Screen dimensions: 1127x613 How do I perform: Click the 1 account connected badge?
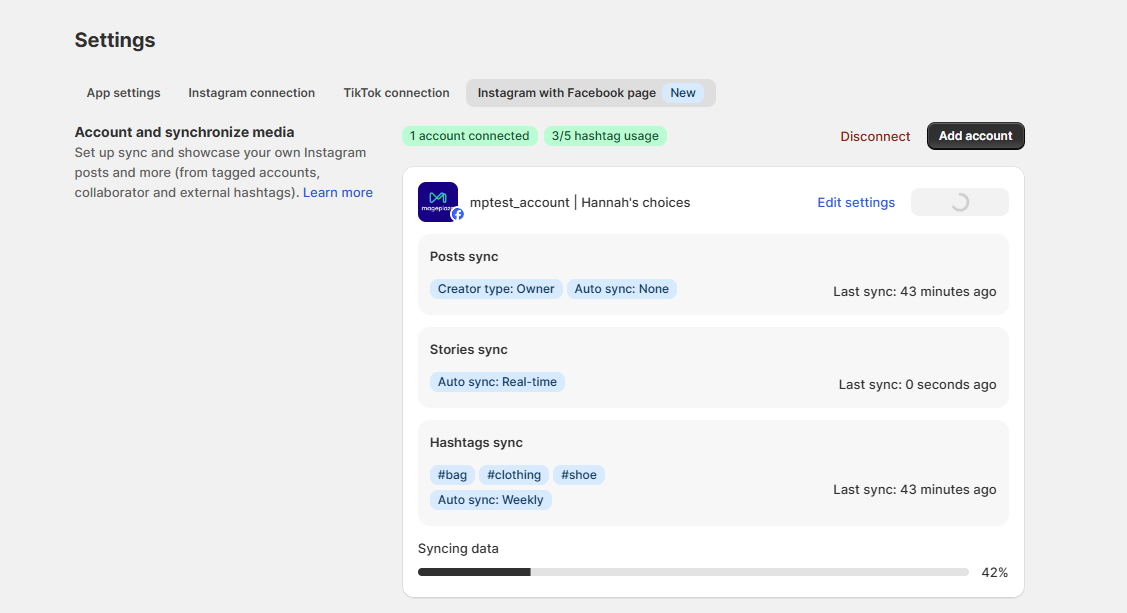(x=469, y=136)
